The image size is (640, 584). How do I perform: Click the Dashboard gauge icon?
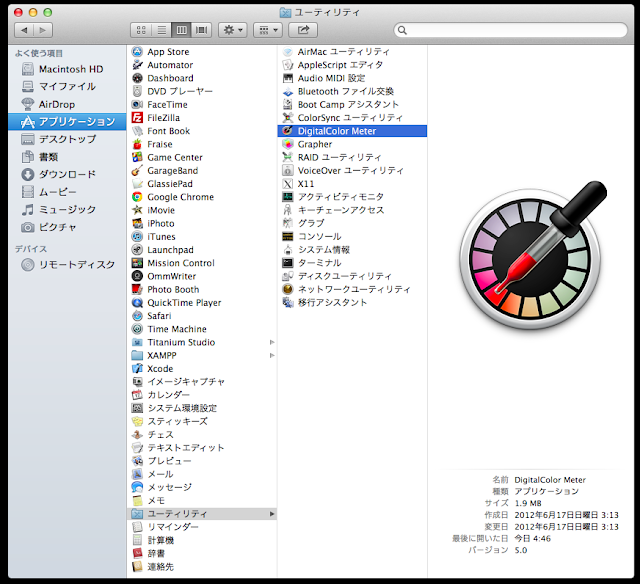(x=137, y=78)
